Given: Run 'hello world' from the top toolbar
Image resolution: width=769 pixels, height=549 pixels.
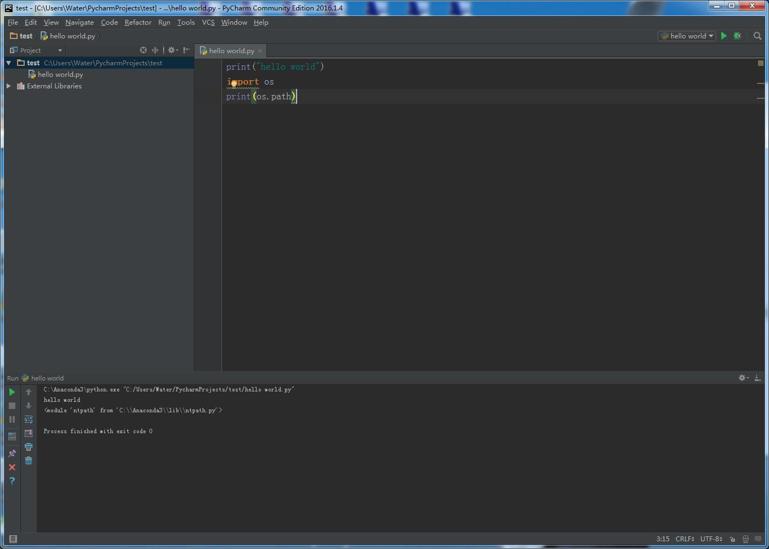Looking at the screenshot, I should [723, 36].
